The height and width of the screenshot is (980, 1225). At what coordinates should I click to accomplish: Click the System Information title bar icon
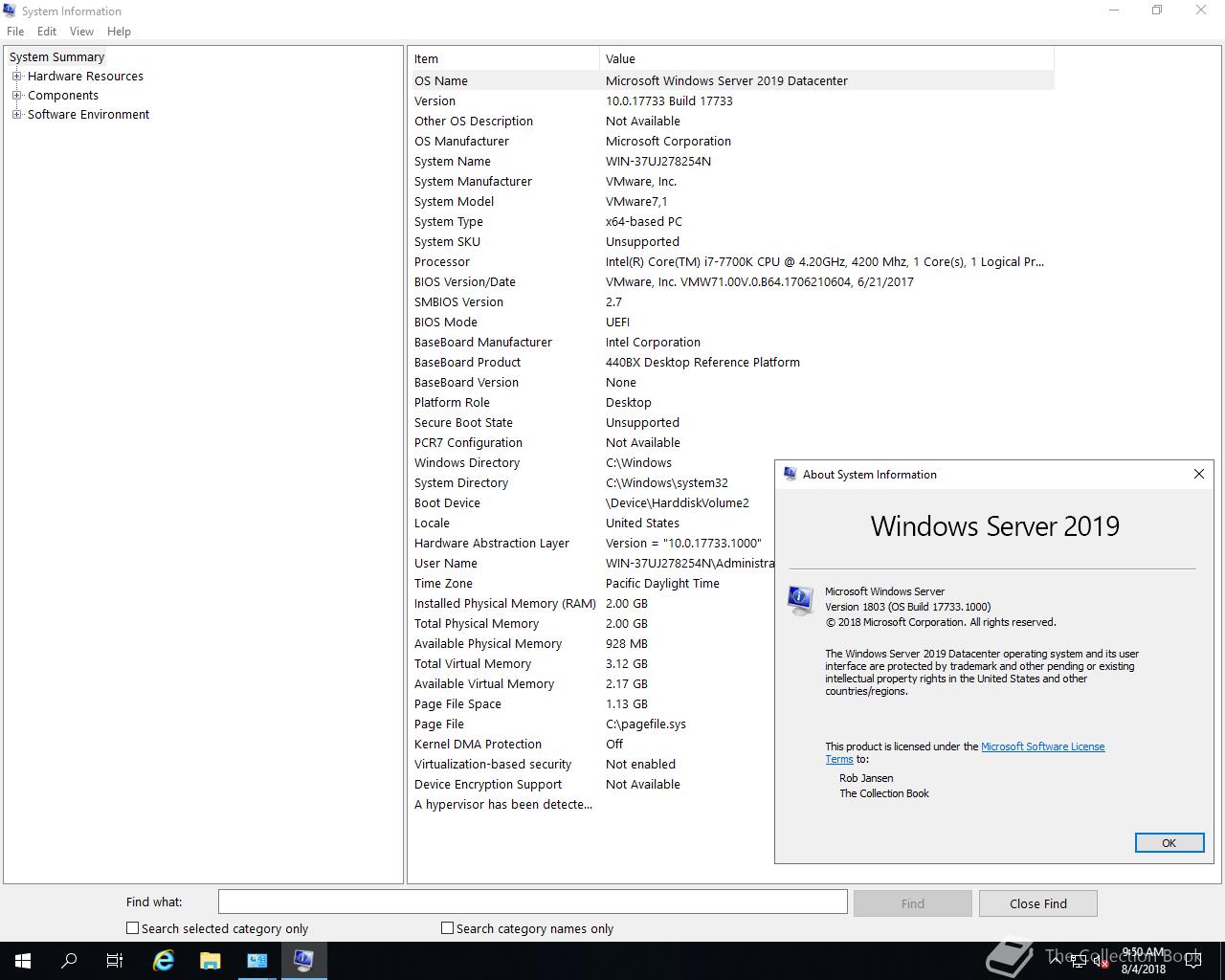click(10, 11)
